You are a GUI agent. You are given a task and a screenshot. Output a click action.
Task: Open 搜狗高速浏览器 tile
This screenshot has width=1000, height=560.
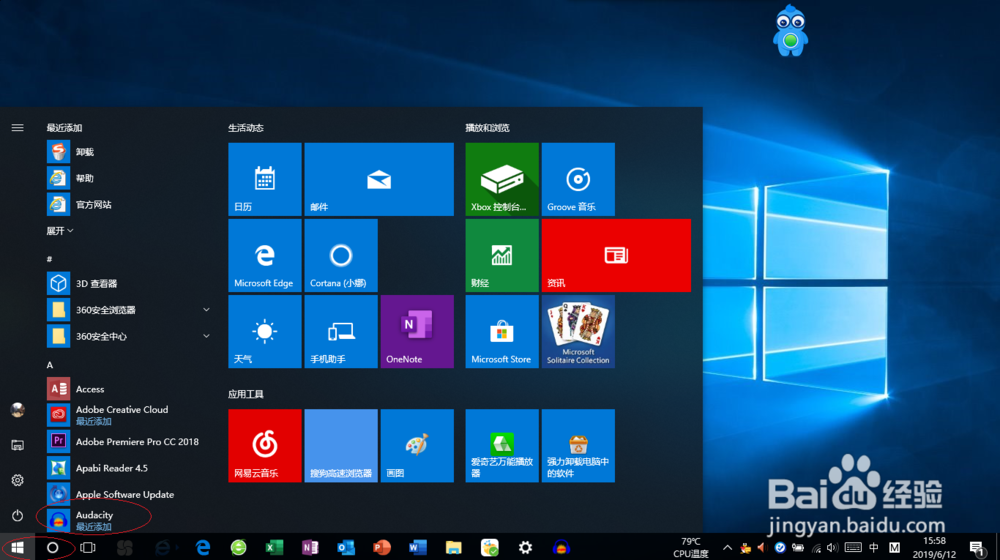click(341, 445)
